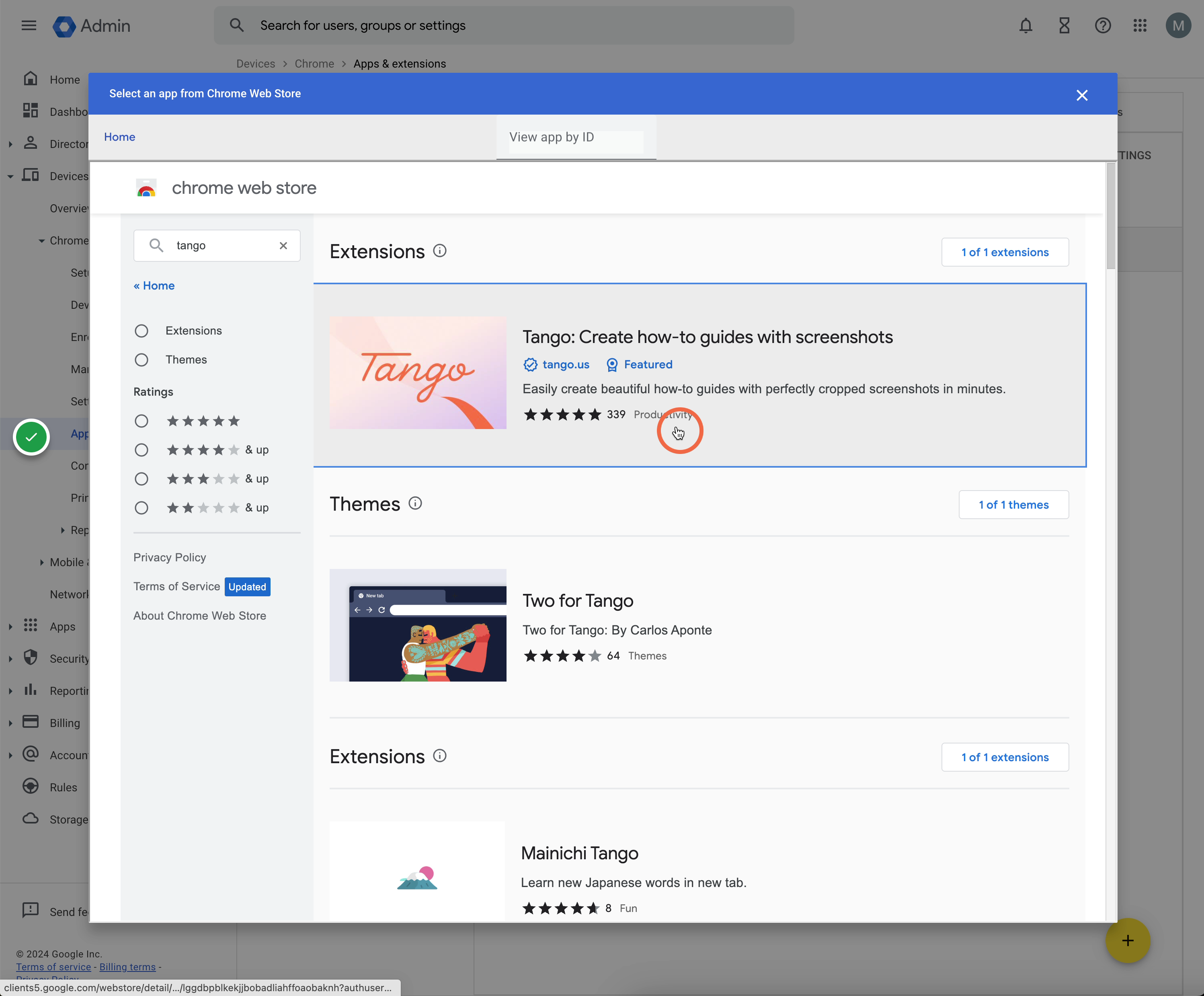Select two stars & up rating
The height and width of the screenshot is (996, 1204).
tap(142, 508)
